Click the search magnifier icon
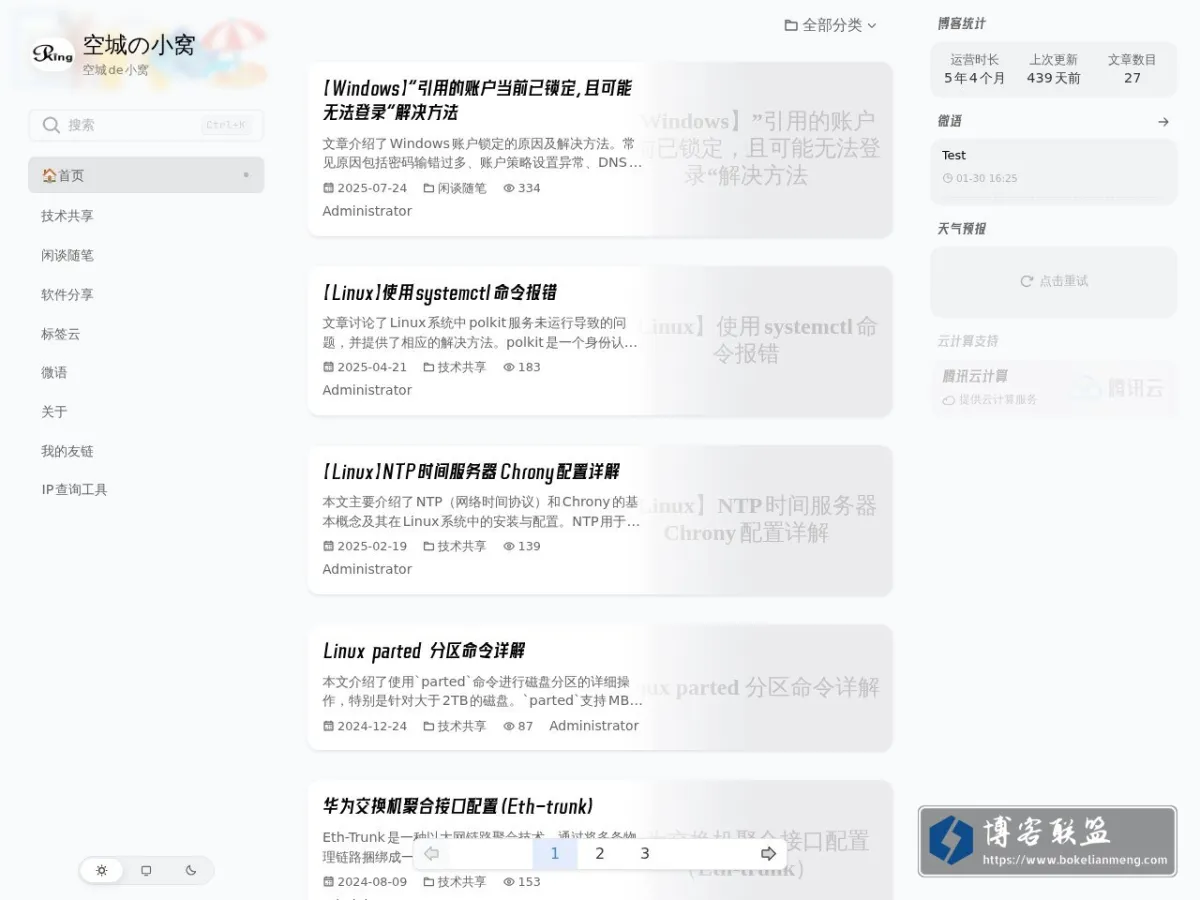Image resolution: width=1200 pixels, height=900 pixels. (x=51, y=125)
